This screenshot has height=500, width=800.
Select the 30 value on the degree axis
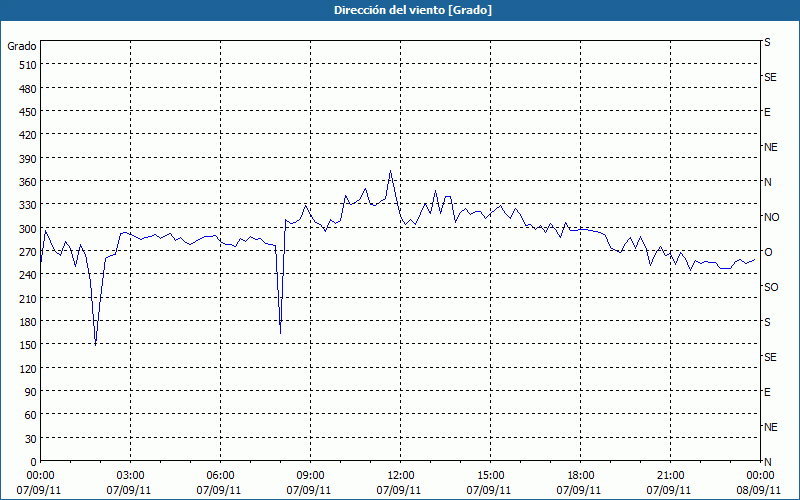(31, 439)
